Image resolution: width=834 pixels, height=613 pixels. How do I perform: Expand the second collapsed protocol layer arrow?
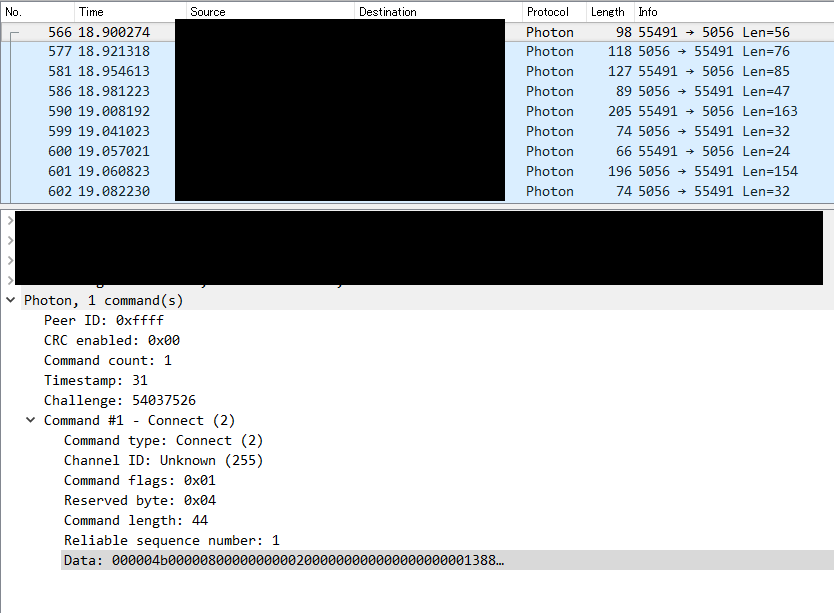10,241
